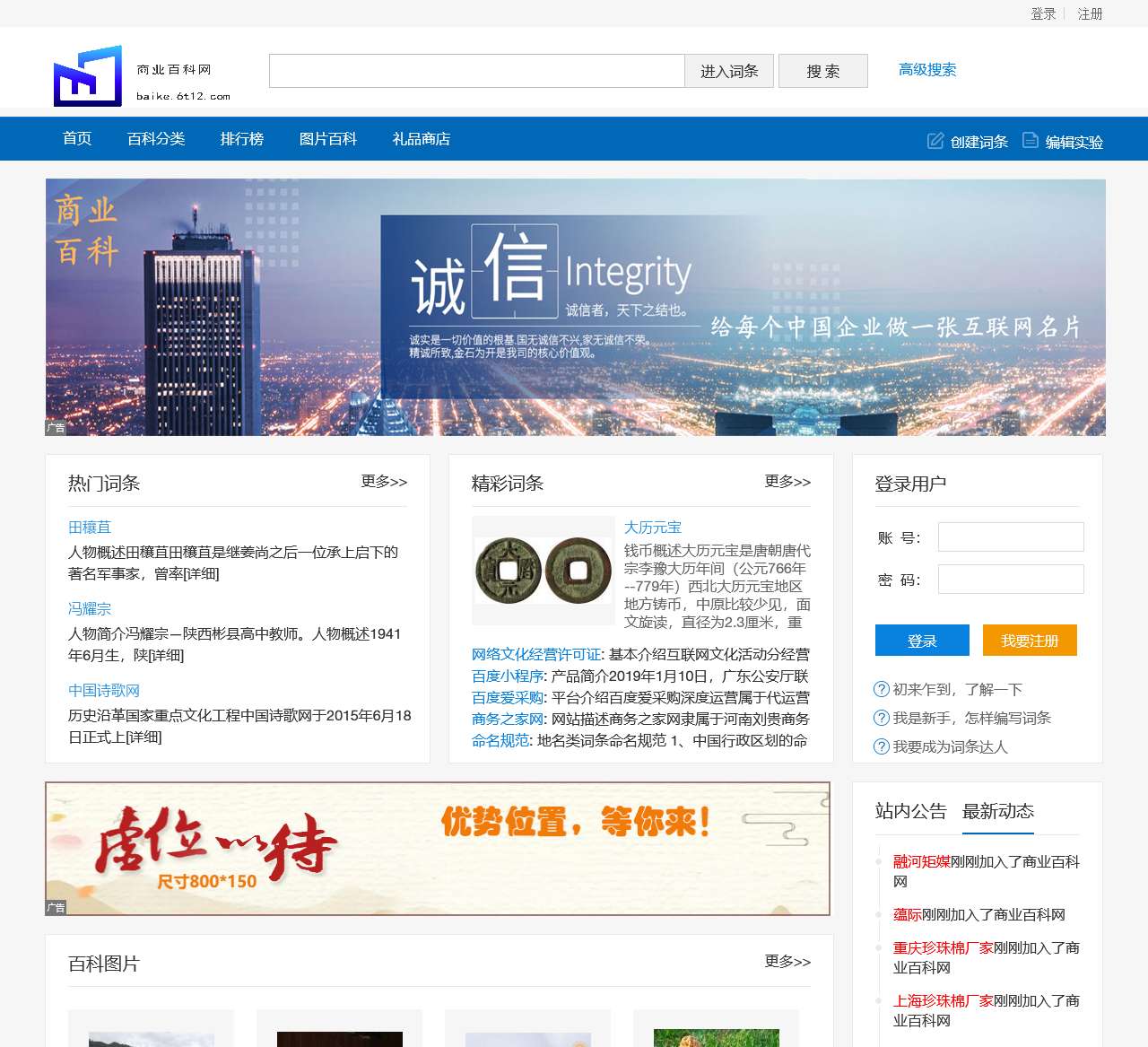
Task: Open 命名规范 entry link
Action: [500, 741]
